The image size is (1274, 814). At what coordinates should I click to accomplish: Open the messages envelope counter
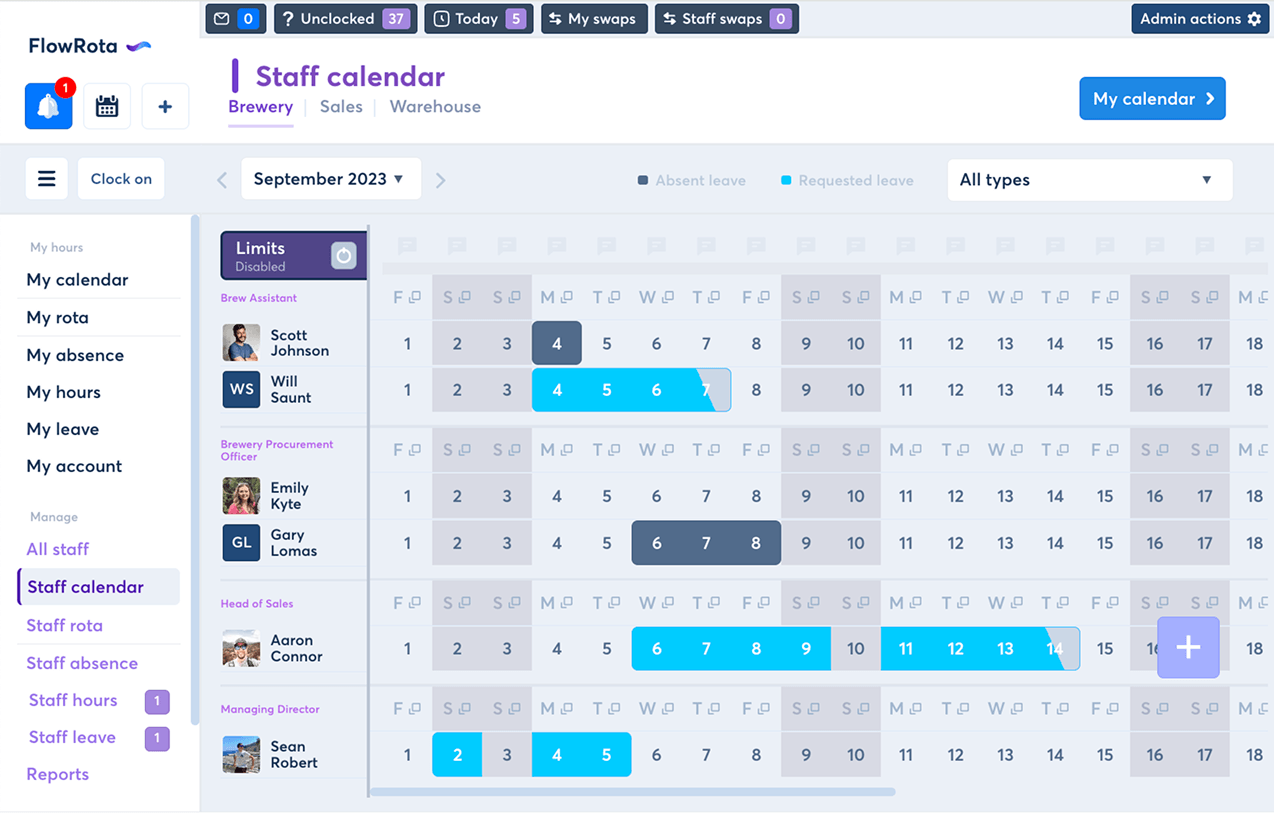(235, 19)
